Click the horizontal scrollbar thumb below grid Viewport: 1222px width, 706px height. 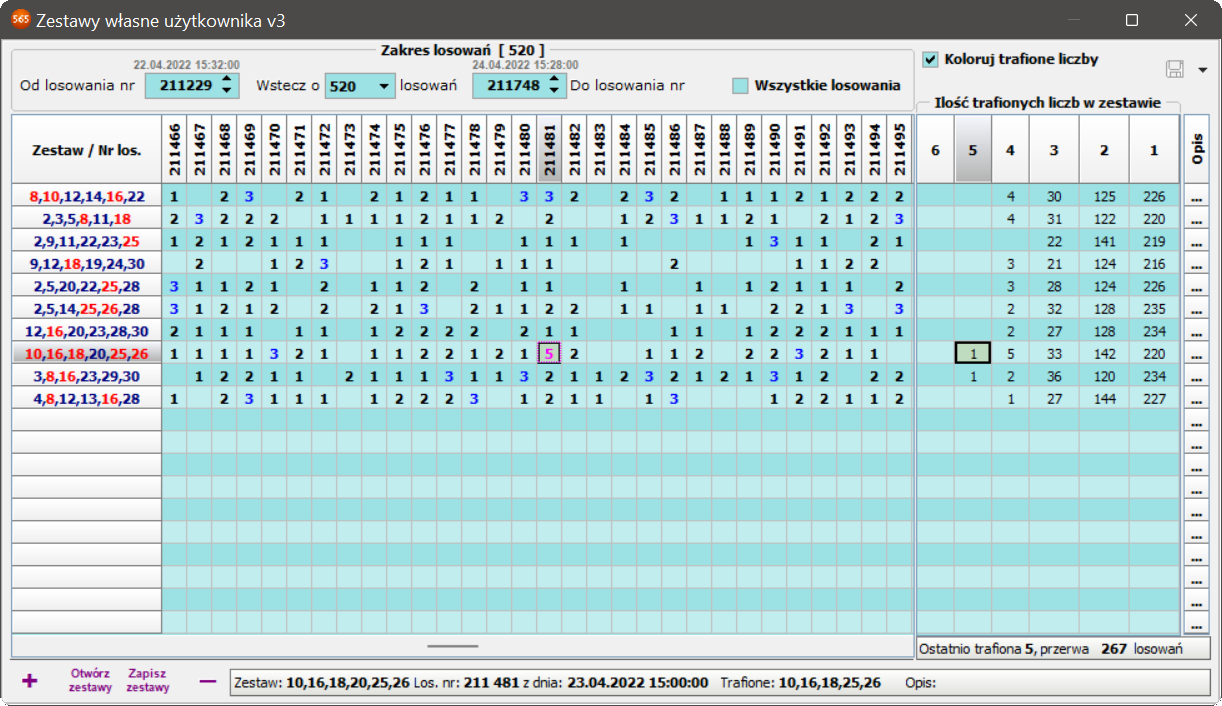[452, 646]
